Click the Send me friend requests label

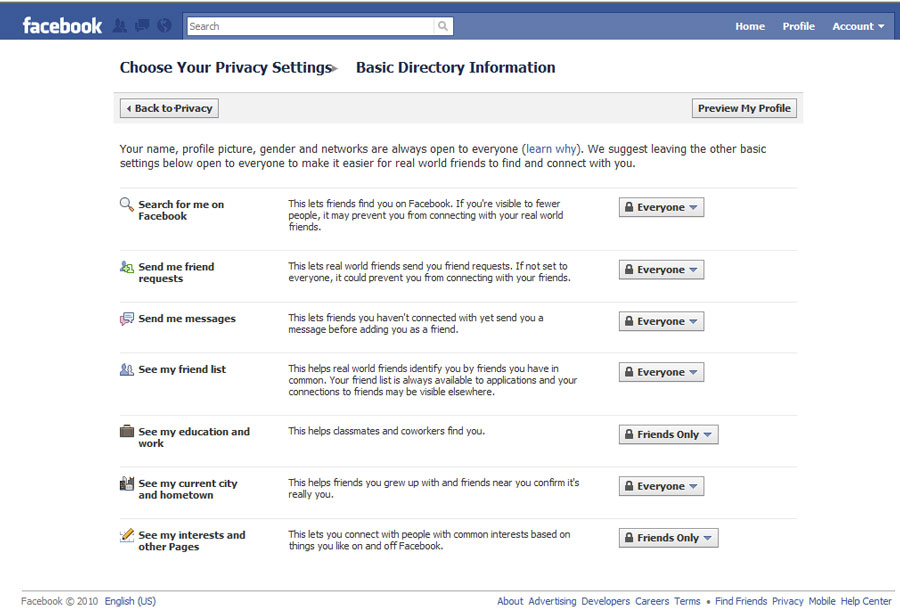tap(176, 273)
